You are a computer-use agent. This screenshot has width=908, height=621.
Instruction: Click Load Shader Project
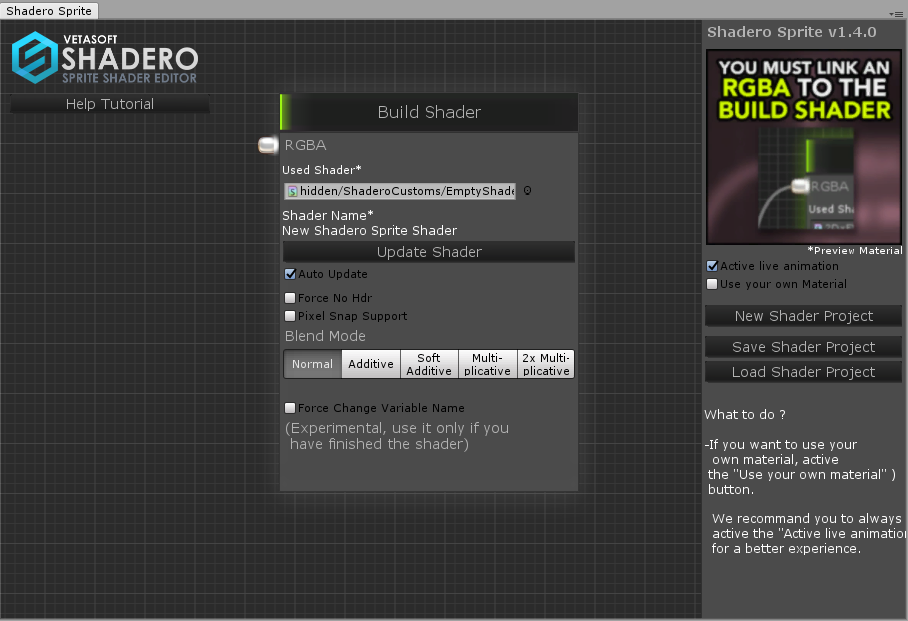pos(803,372)
